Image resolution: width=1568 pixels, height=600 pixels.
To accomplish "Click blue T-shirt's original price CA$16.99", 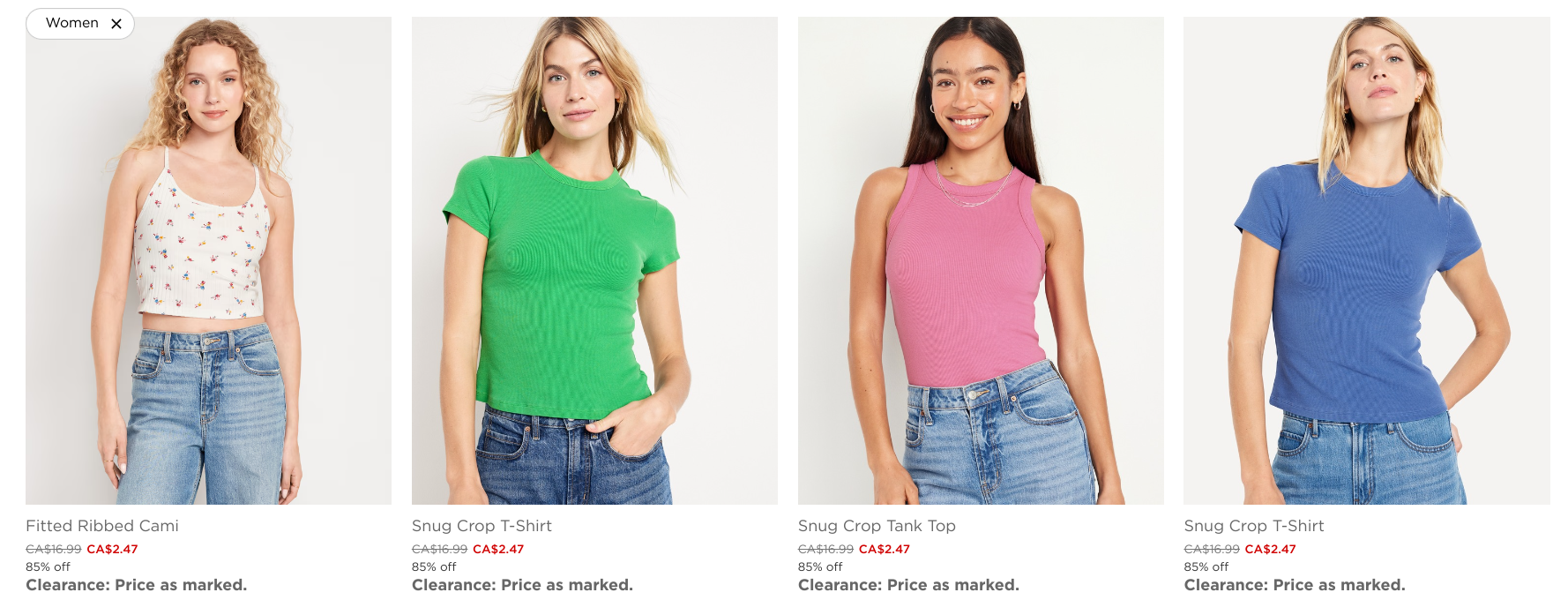I will pos(1212,549).
